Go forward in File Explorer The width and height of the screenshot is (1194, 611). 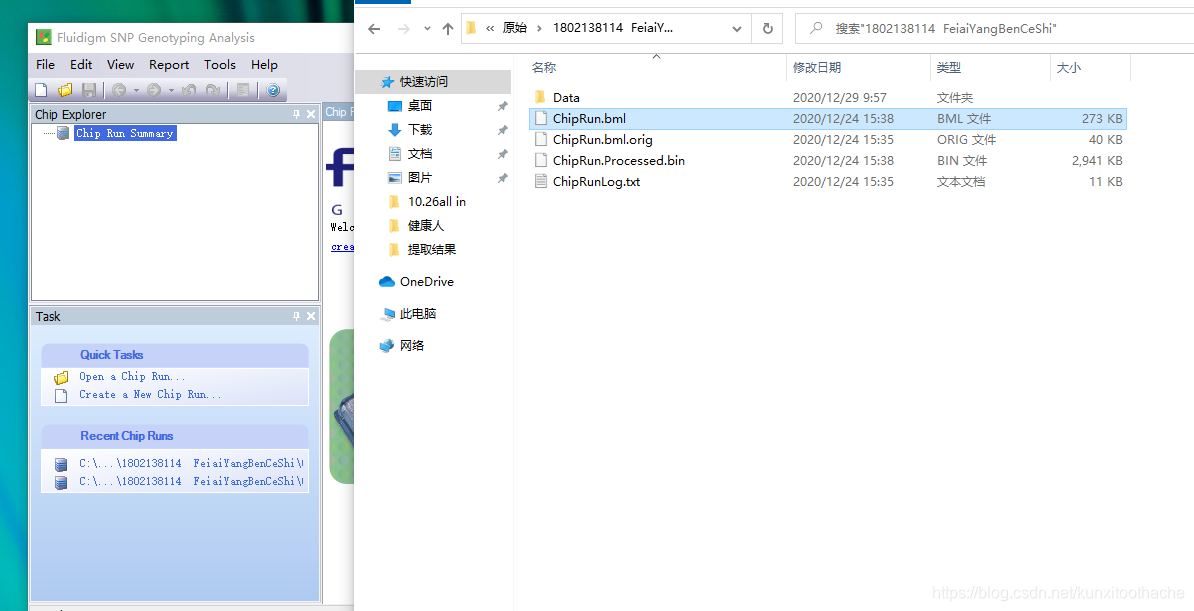tap(404, 29)
